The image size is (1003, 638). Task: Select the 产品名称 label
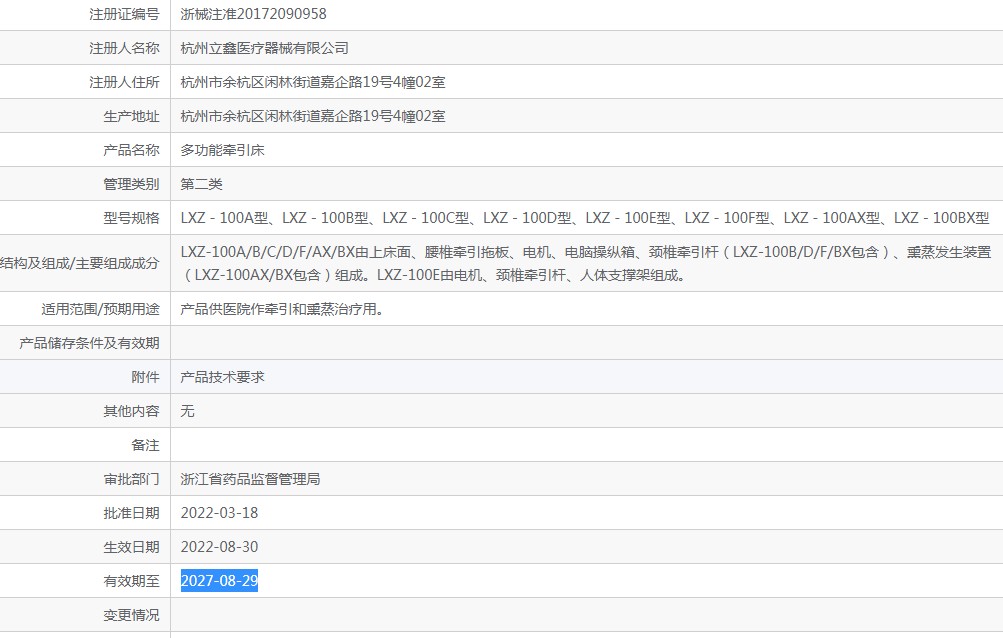click(x=131, y=150)
